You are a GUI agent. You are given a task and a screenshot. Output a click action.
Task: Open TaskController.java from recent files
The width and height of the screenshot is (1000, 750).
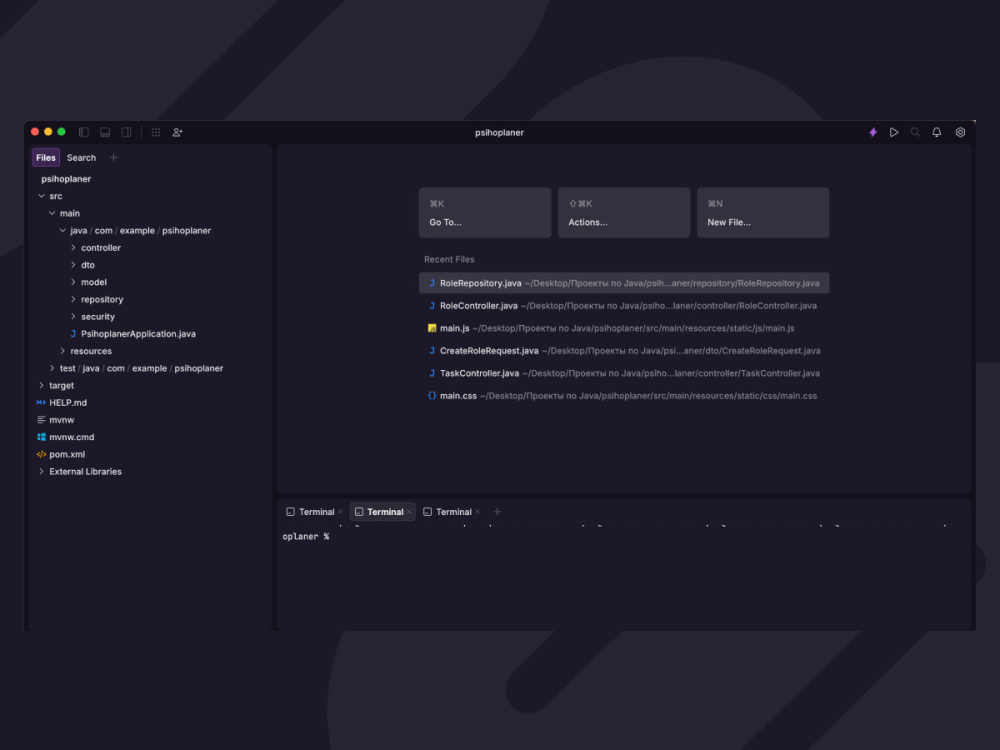pyautogui.click(x=624, y=373)
